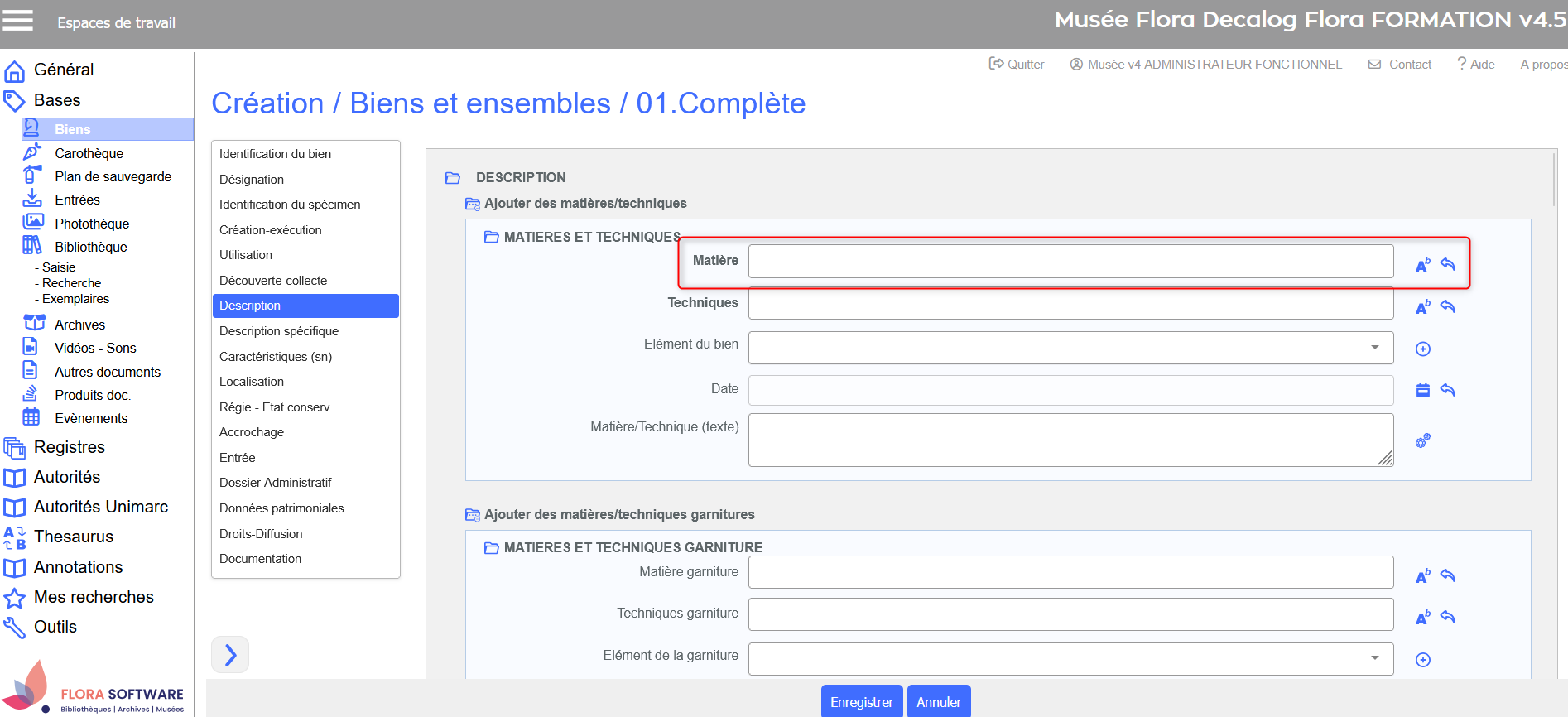The image size is (1568, 717).
Task: Expand the side panel with chevron arrow
Action: tap(230, 655)
